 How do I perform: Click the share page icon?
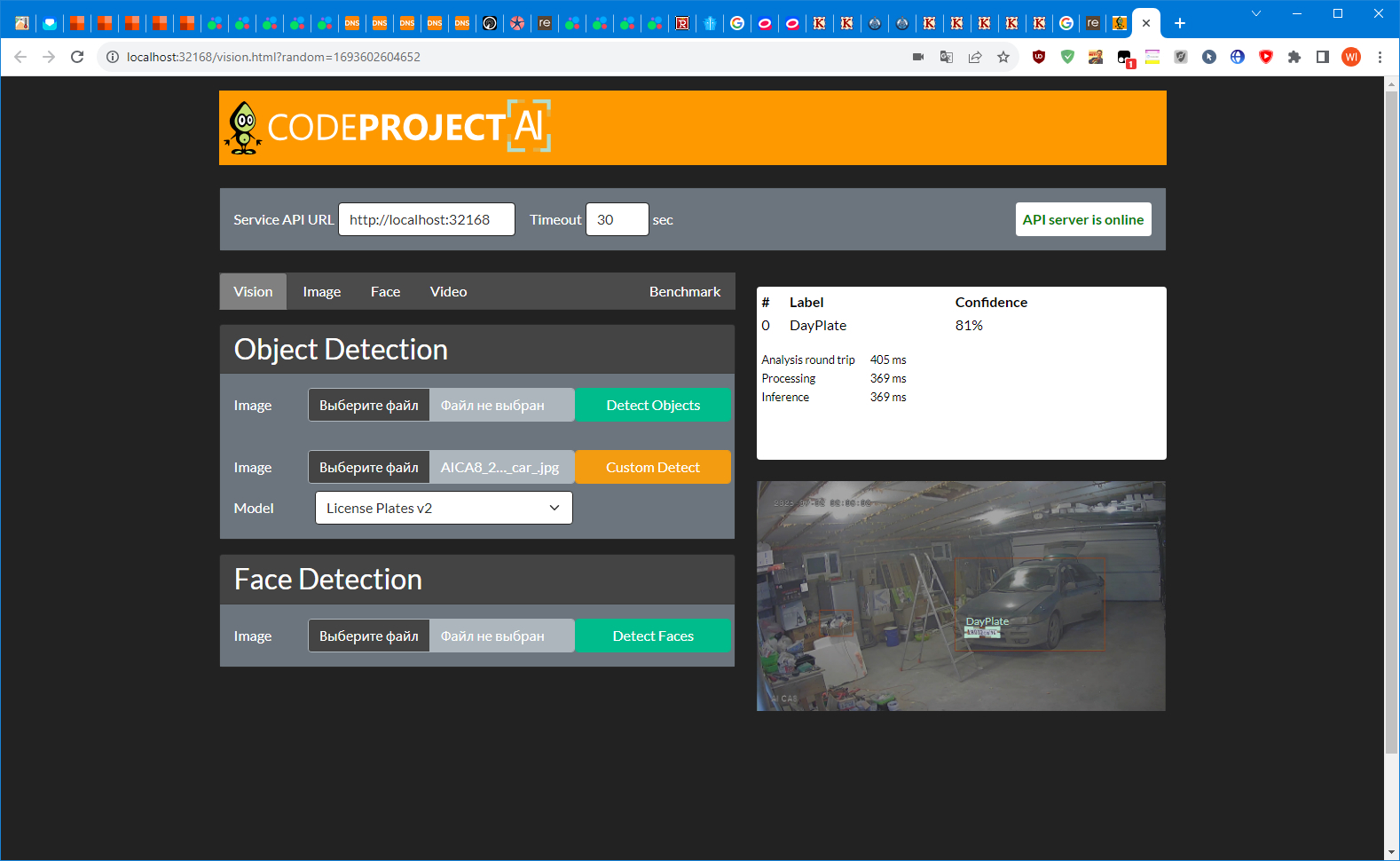(x=975, y=57)
